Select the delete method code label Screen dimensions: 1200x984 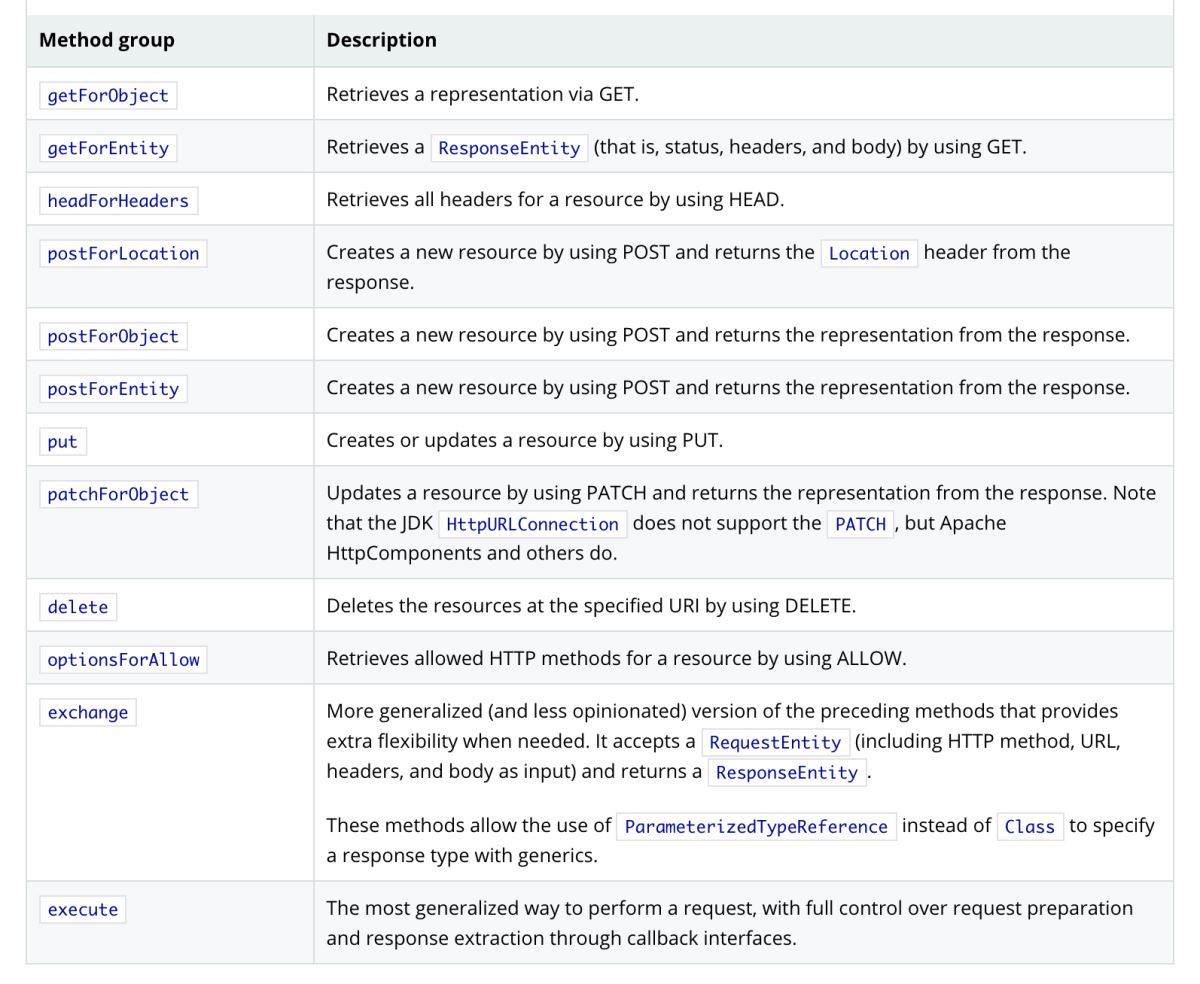pyautogui.click(x=77, y=607)
